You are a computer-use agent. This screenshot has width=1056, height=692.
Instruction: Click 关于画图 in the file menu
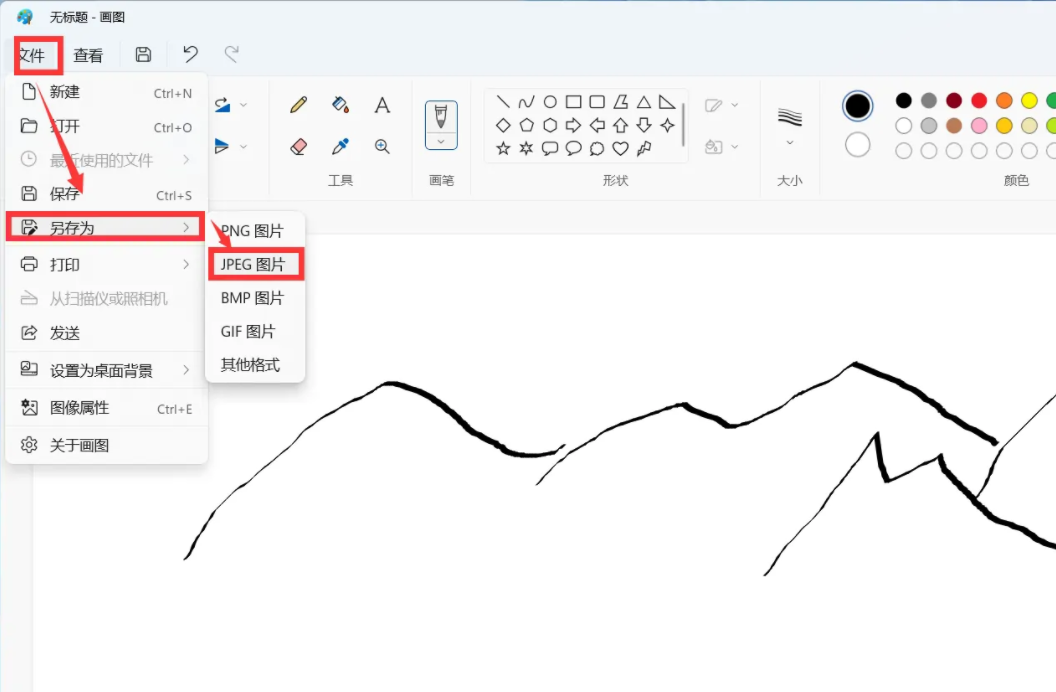80,445
